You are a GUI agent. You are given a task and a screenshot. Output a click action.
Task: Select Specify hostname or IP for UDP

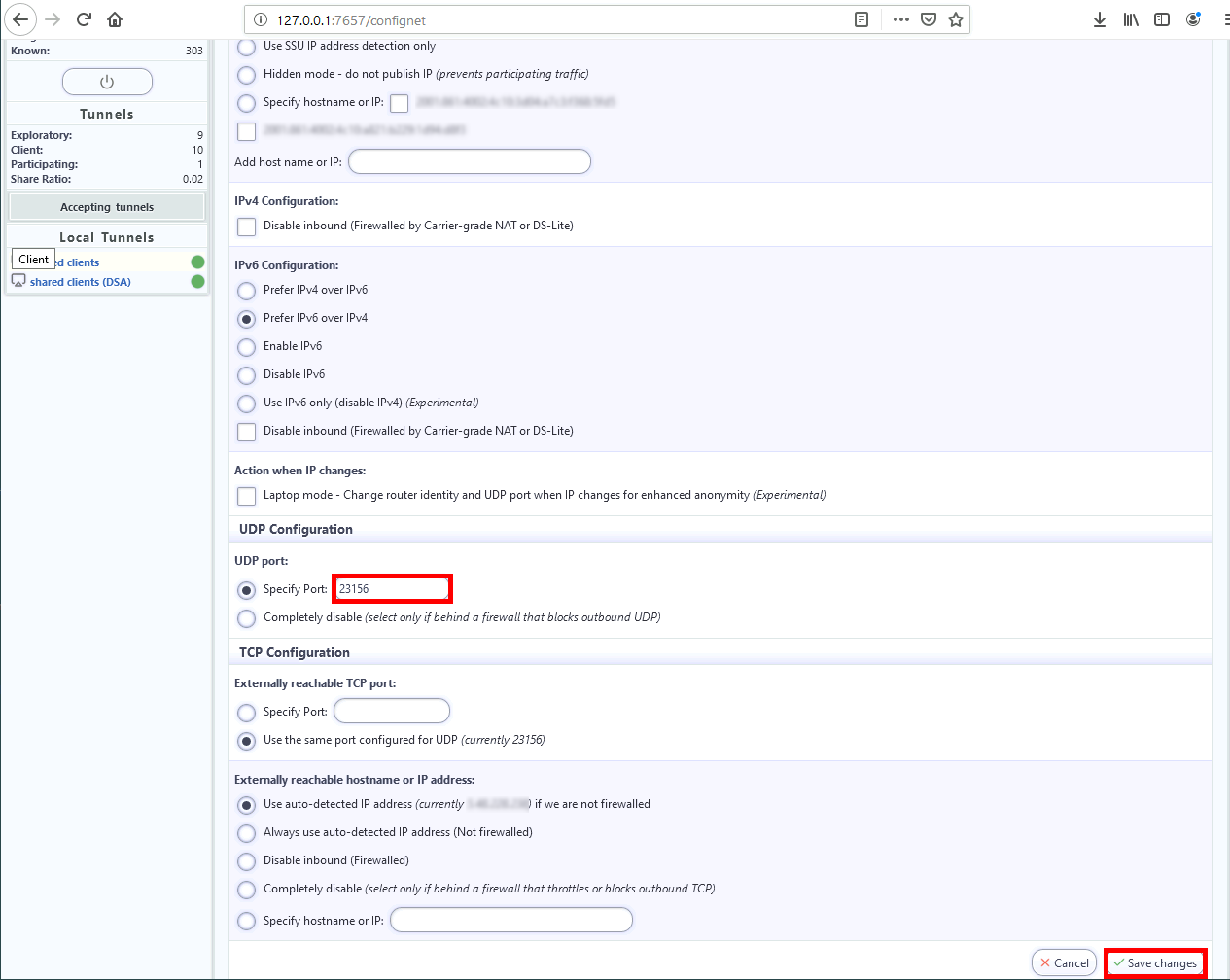pyautogui.click(x=247, y=103)
